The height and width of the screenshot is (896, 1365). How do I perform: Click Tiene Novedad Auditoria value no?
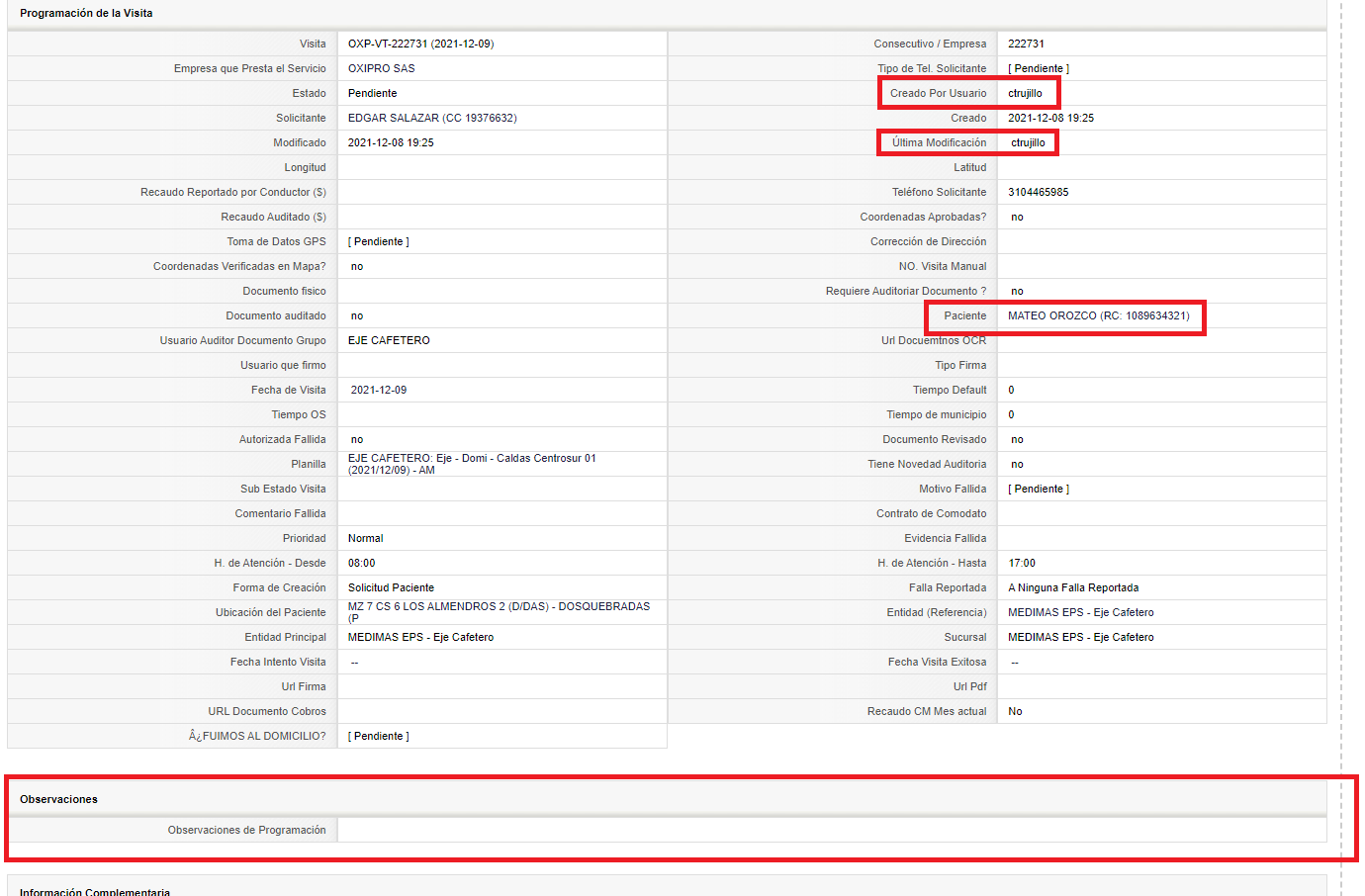tap(1017, 464)
